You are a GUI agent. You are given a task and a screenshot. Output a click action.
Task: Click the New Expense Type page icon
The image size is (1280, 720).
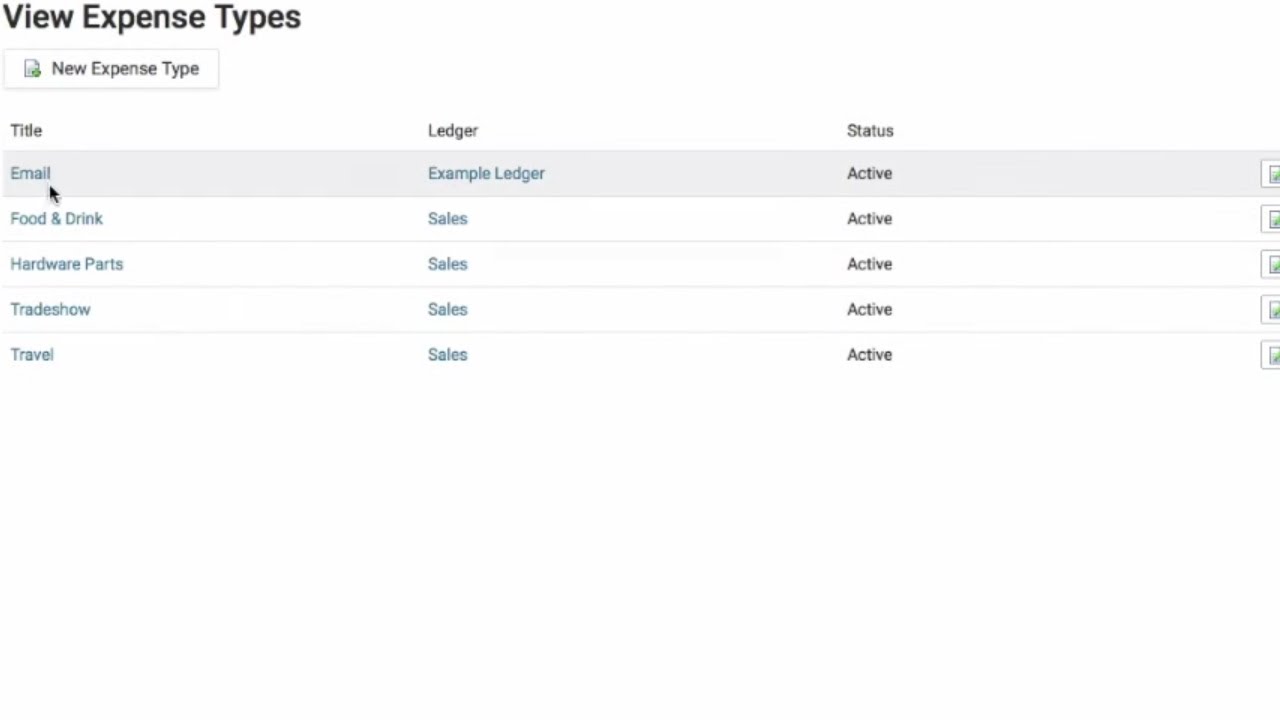(x=32, y=69)
